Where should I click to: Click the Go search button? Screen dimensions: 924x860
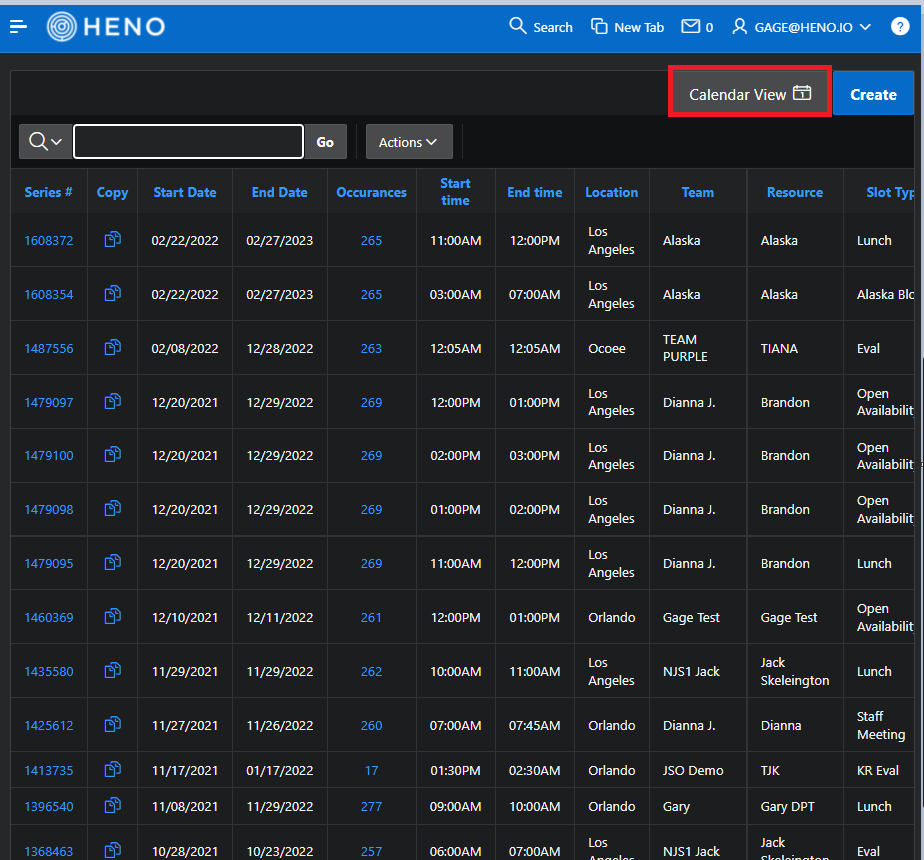pyautogui.click(x=325, y=142)
